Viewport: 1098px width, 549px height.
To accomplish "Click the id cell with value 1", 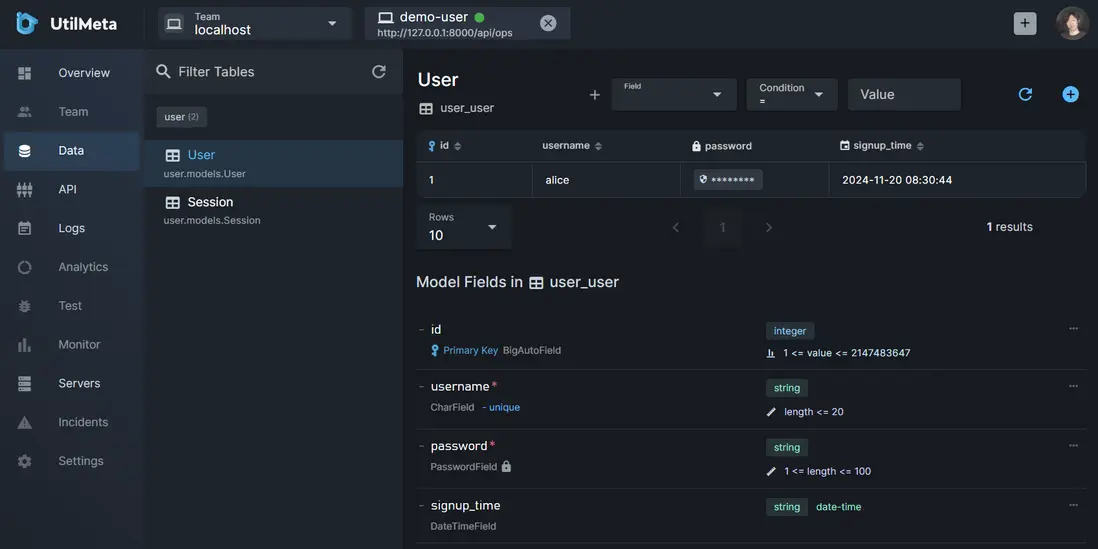I will click(x=474, y=180).
